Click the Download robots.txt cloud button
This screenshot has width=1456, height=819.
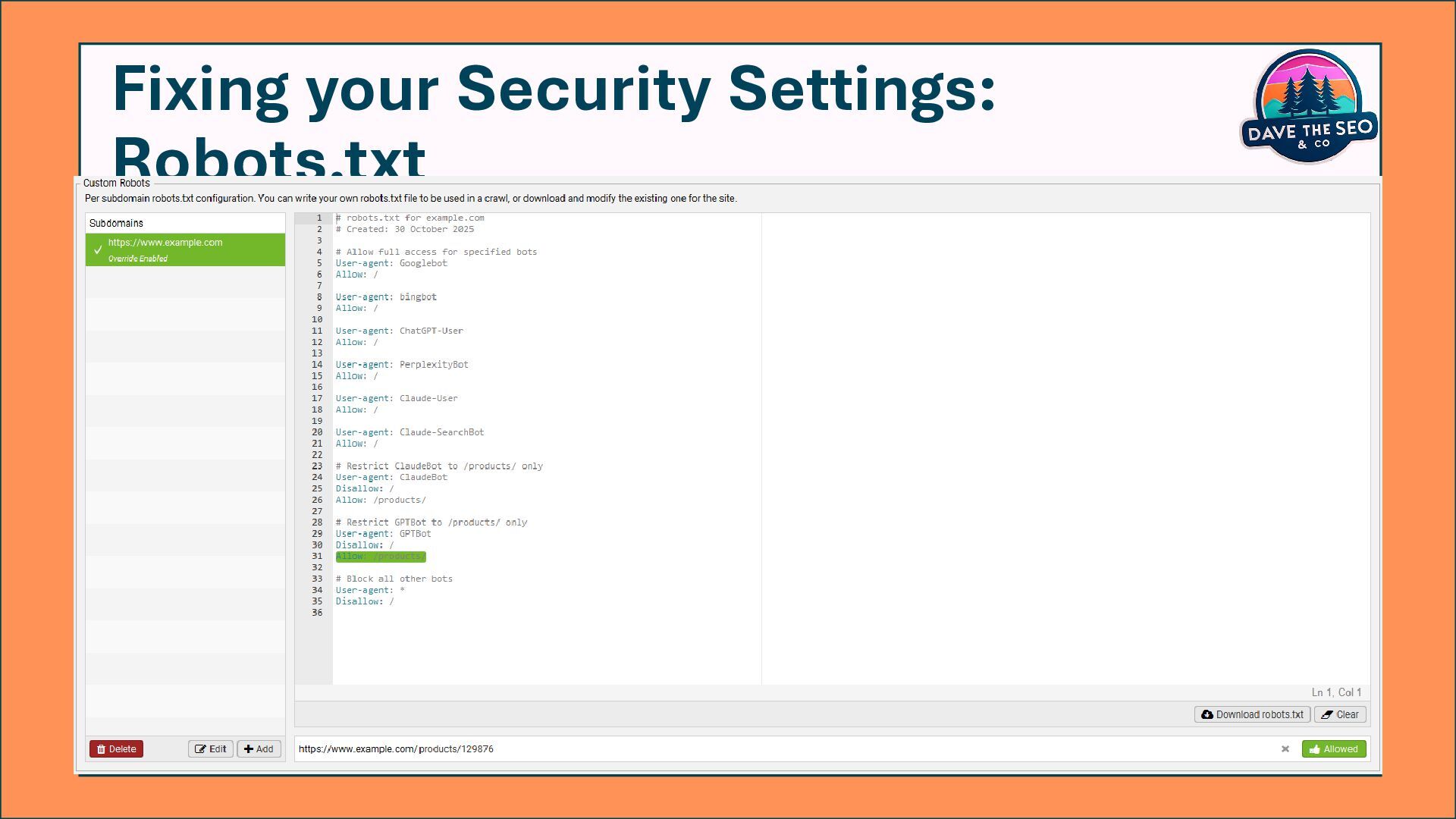click(x=1252, y=714)
